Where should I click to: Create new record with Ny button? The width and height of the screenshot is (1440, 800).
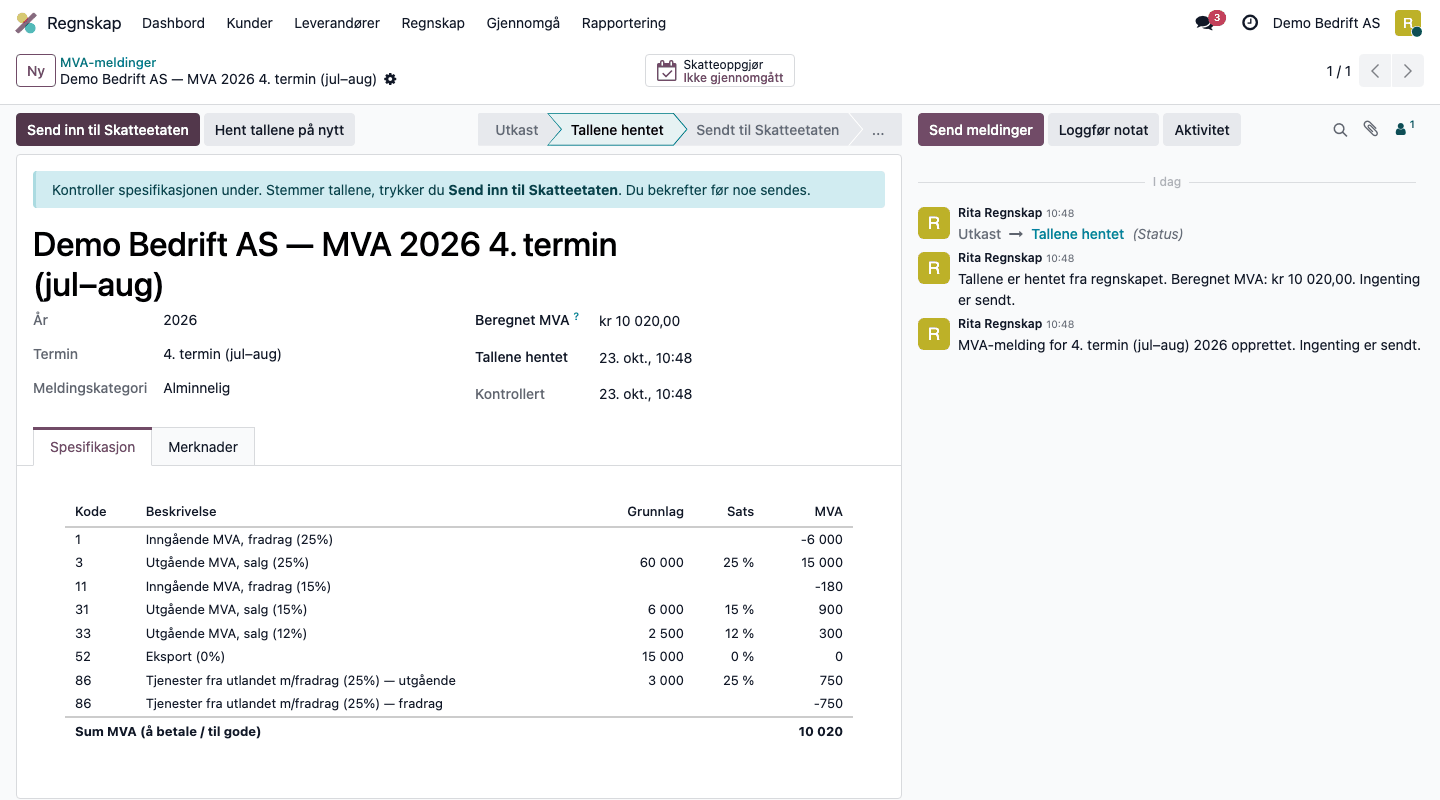pos(36,71)
